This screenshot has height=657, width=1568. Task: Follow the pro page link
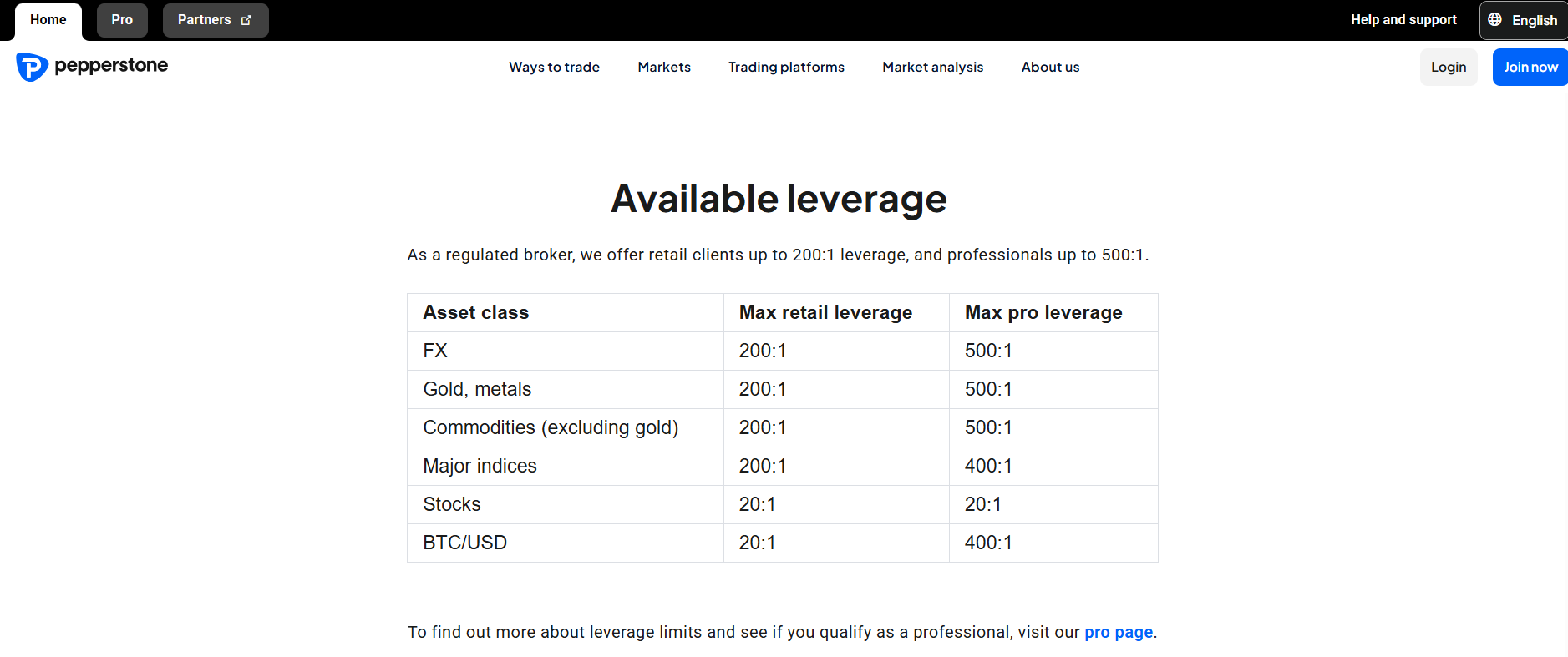pos(1118,633)
